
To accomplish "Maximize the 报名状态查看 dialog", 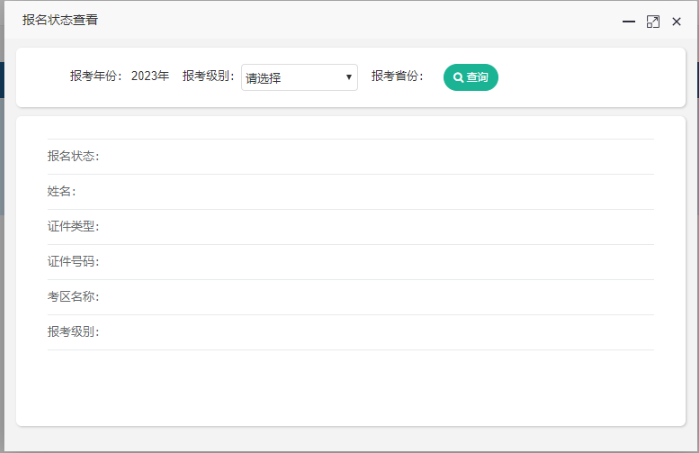I will 653,21.
